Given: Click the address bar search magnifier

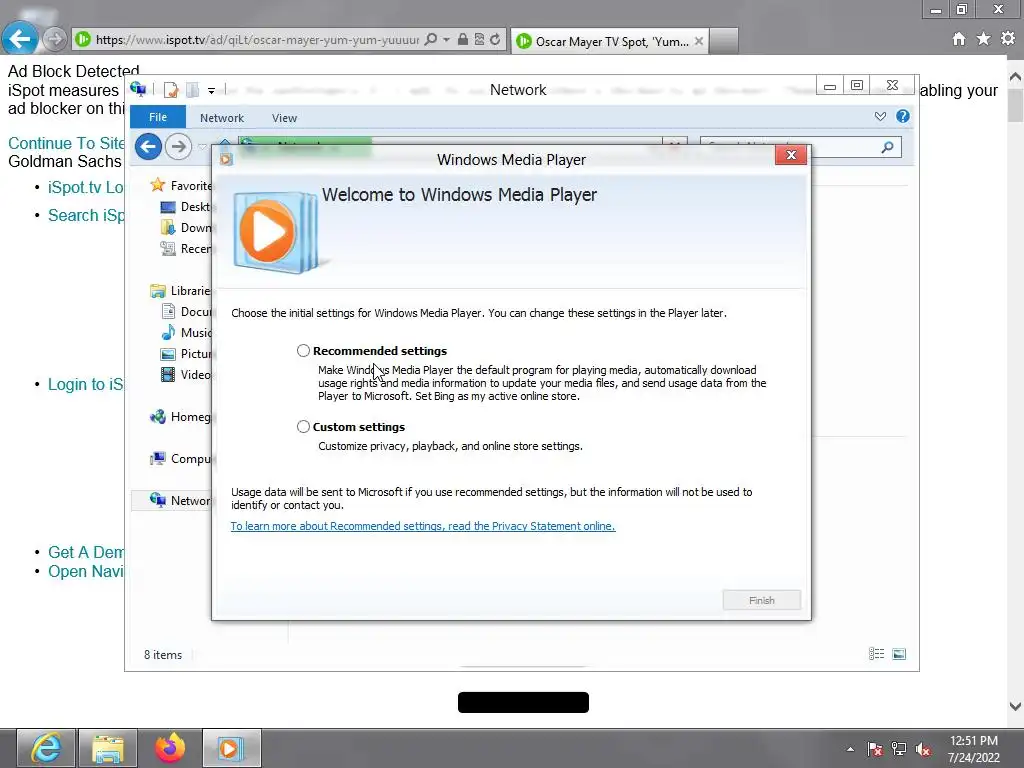Looking at the screenshot, I should (431, 39).
